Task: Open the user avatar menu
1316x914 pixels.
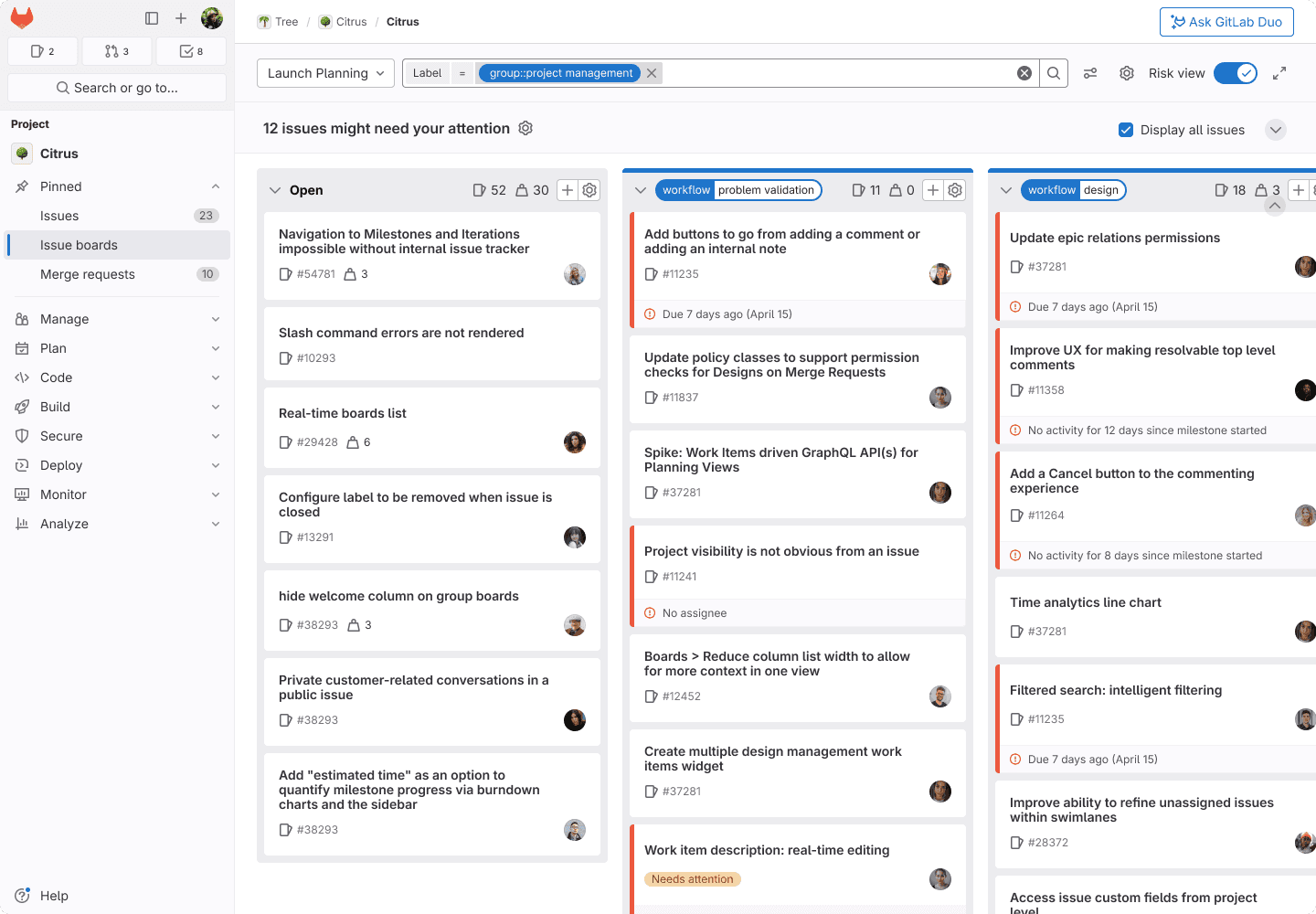Action: [212, 18]
